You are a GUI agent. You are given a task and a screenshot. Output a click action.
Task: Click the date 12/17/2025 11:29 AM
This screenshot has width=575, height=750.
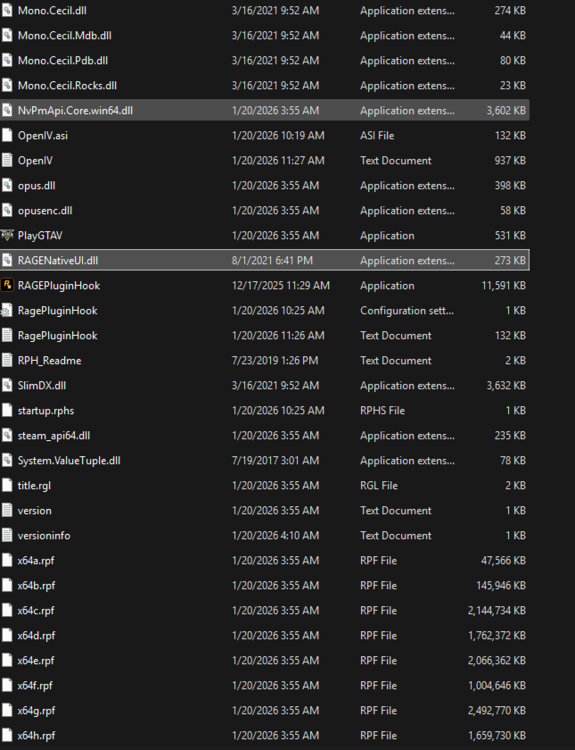(281, 285)
